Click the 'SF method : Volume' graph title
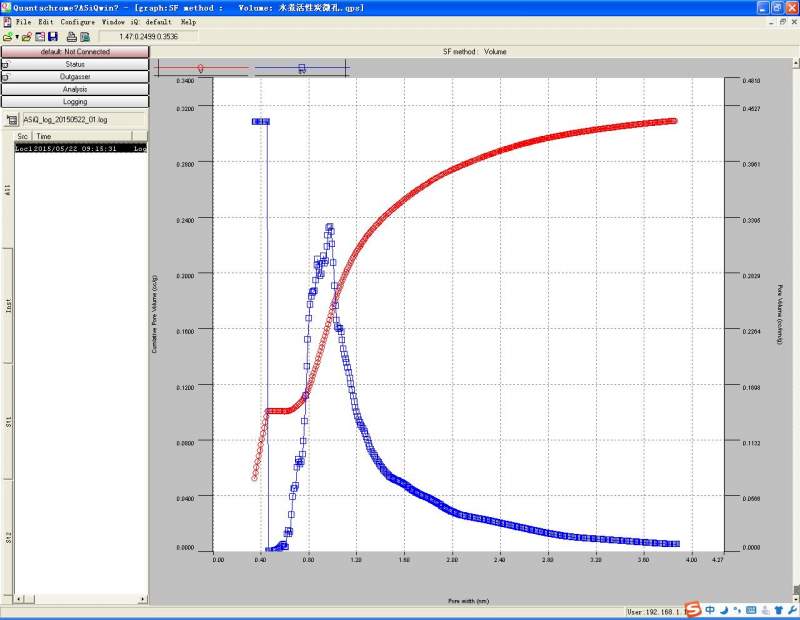 point(474,52)
